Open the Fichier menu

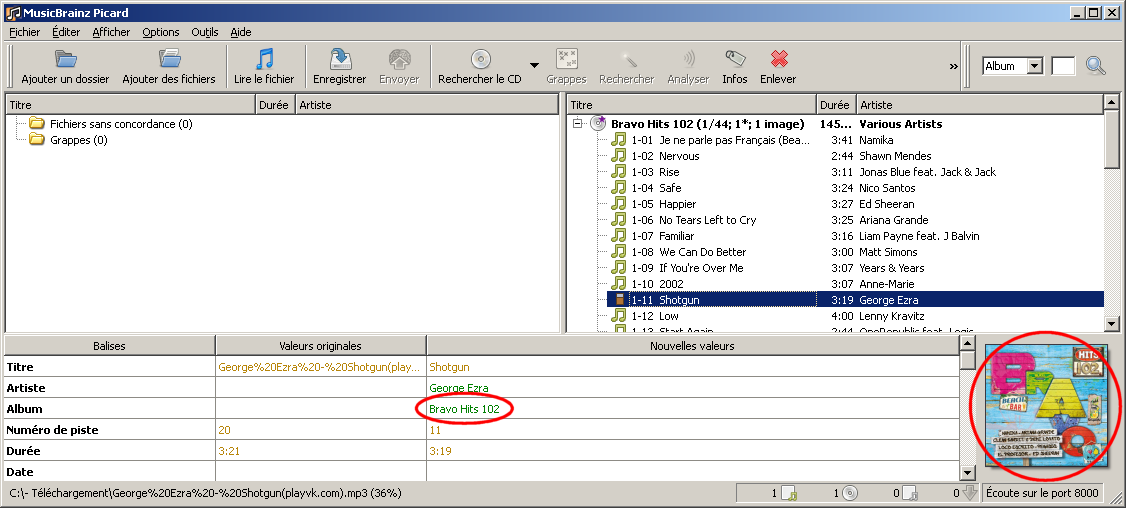coord(24,32)
